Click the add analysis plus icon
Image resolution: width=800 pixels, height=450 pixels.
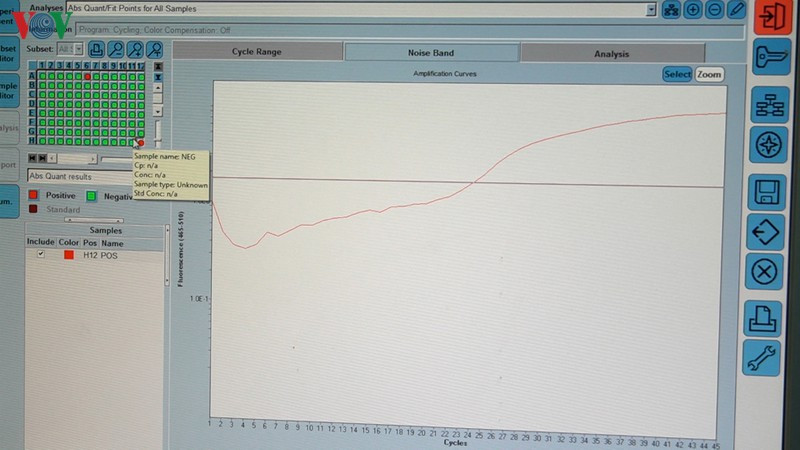point(693,10)
